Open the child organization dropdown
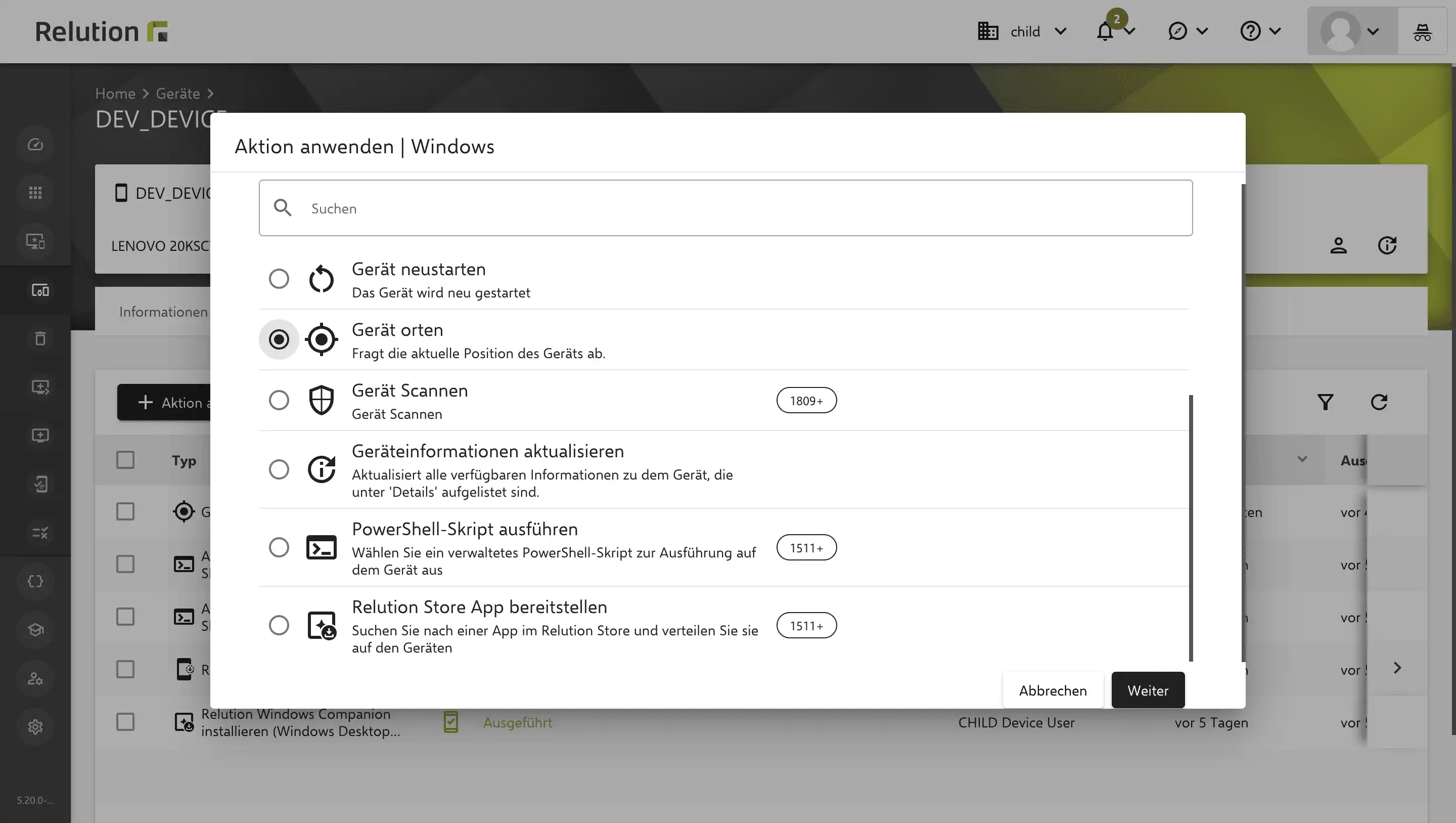 pyautogui.click(x=1022, y=32)
